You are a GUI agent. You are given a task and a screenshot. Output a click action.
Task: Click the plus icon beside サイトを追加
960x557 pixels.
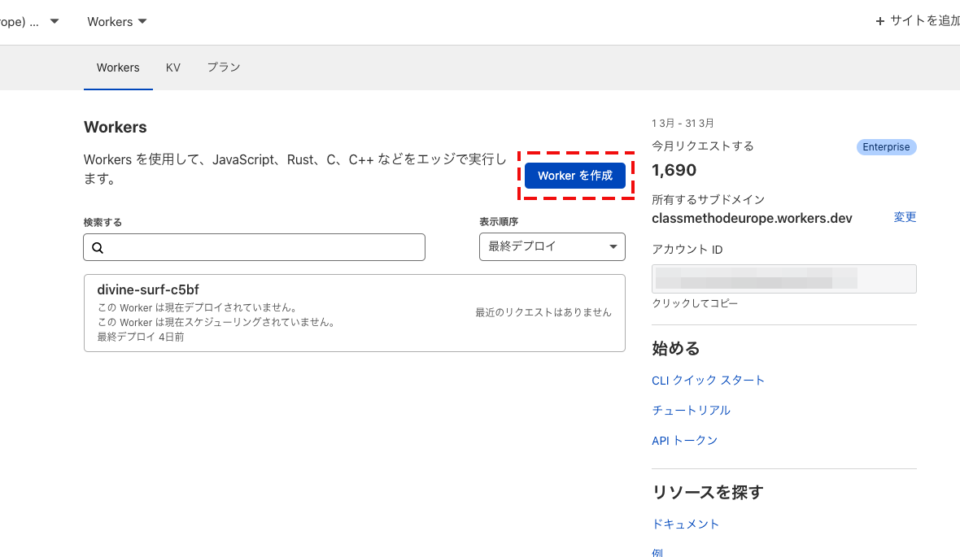pyautogui.click(x=880, y=21)
